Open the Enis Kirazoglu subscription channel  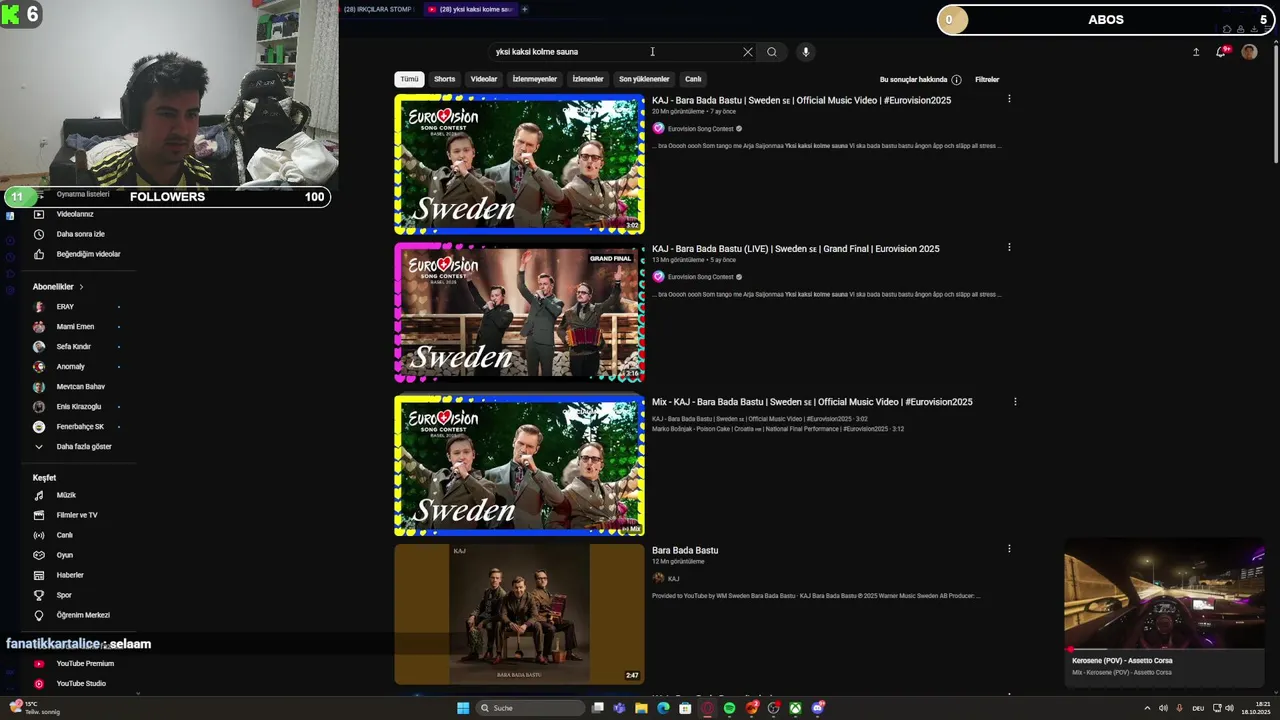point(78,407)
